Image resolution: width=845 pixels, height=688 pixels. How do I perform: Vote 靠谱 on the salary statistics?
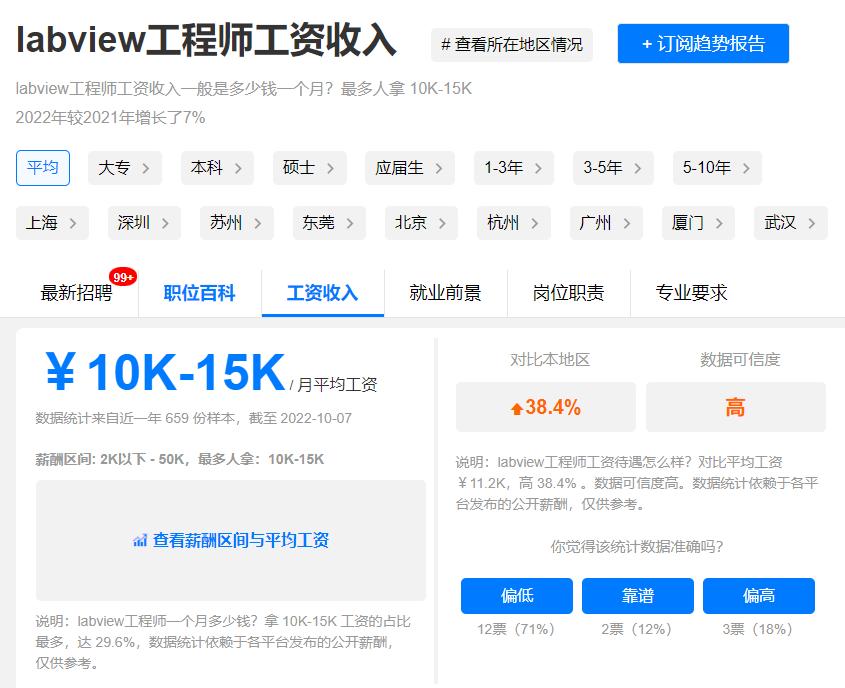[x=637, y=595]
